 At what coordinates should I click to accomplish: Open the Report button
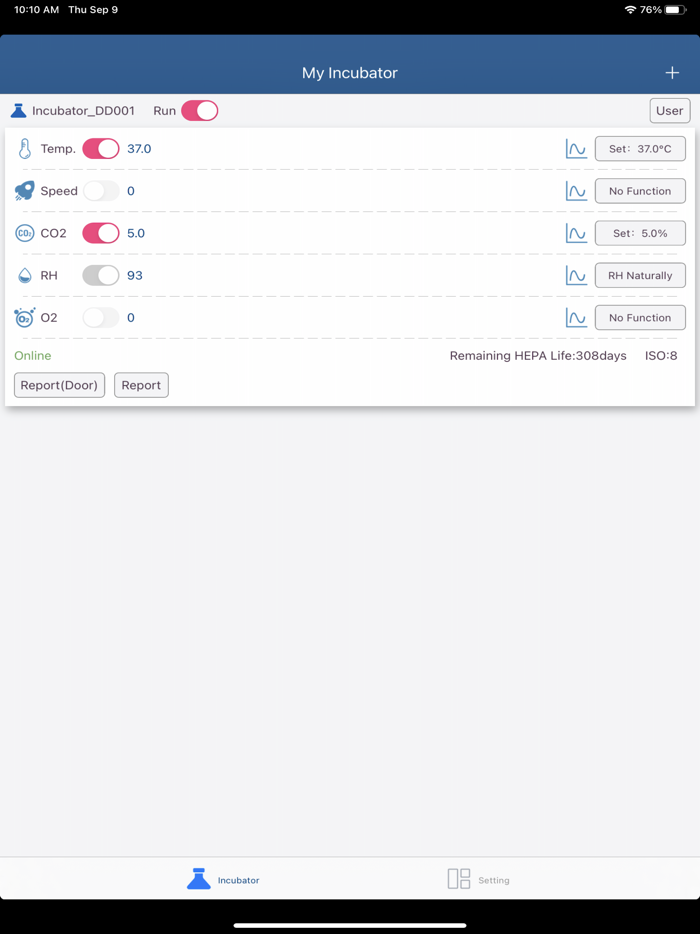(x=141, y=385)
